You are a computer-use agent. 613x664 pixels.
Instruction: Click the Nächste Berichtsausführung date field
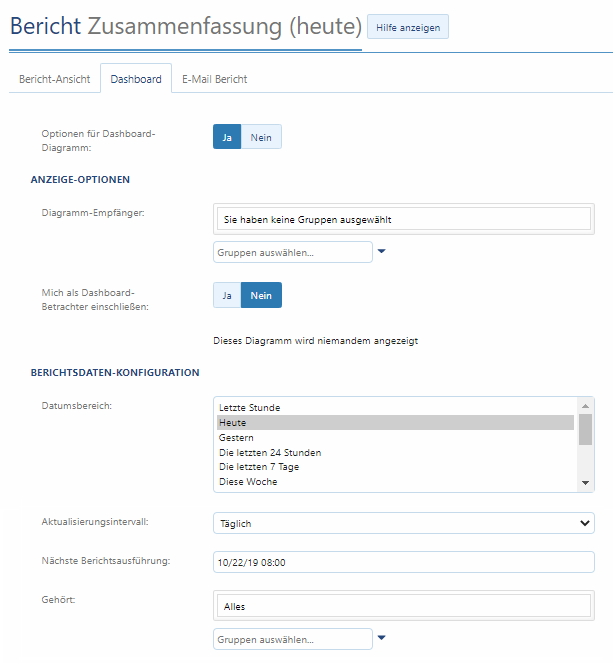[x=404, y=562]
